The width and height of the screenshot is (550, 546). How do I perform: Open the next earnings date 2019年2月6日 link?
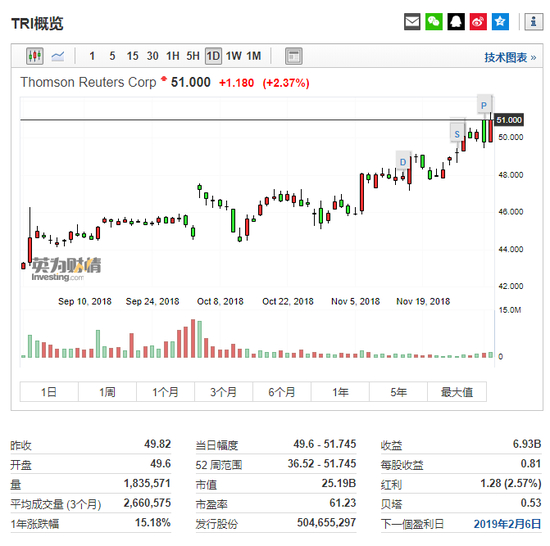[507, 524]
